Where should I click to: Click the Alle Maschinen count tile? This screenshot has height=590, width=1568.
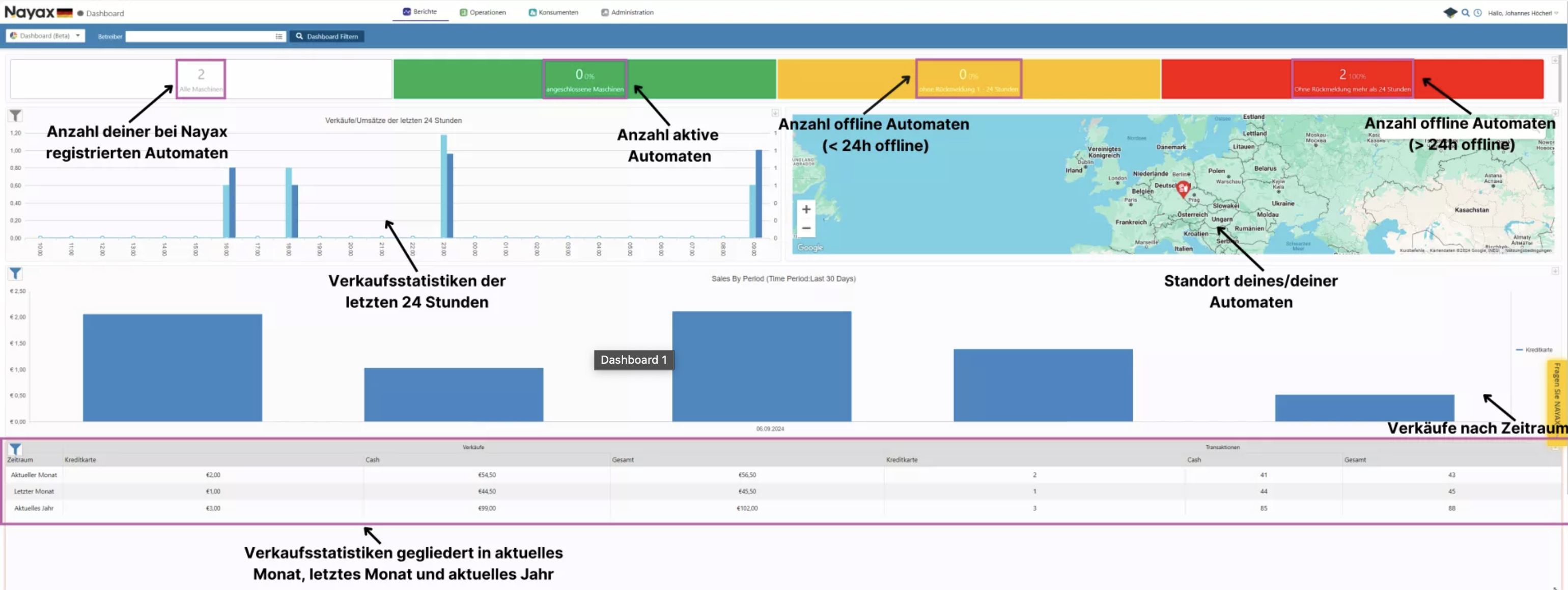point(201,79)
